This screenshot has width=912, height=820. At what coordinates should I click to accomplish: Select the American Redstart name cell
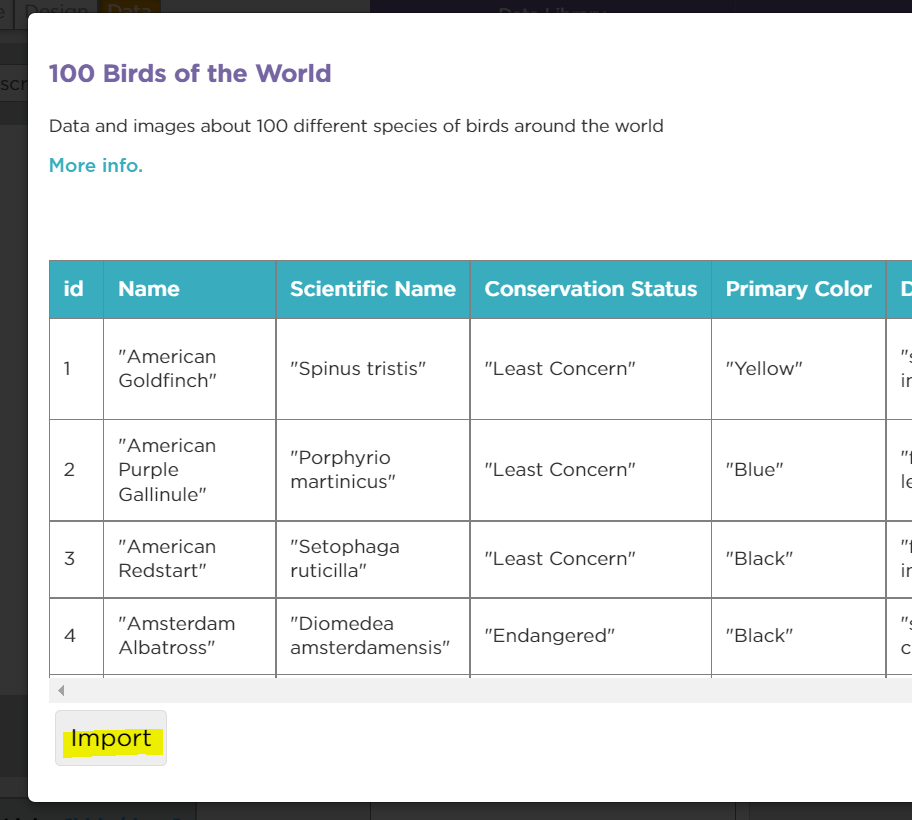[x=167, y=559]
